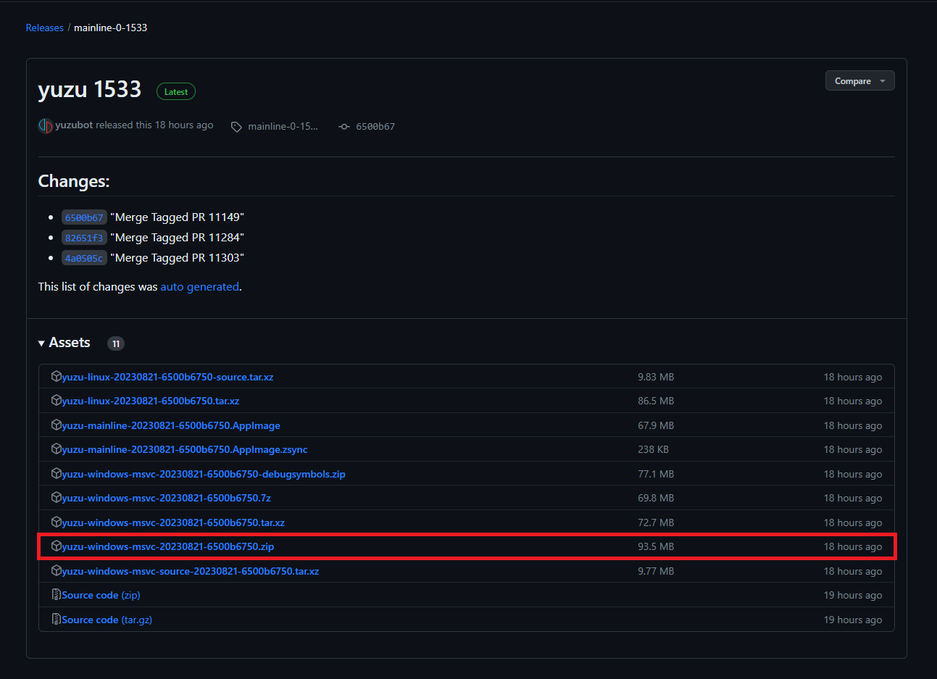Click the yuzu 1533 release title
The width and height of the screenshot is (937, 679).
(x=90, y=90)
